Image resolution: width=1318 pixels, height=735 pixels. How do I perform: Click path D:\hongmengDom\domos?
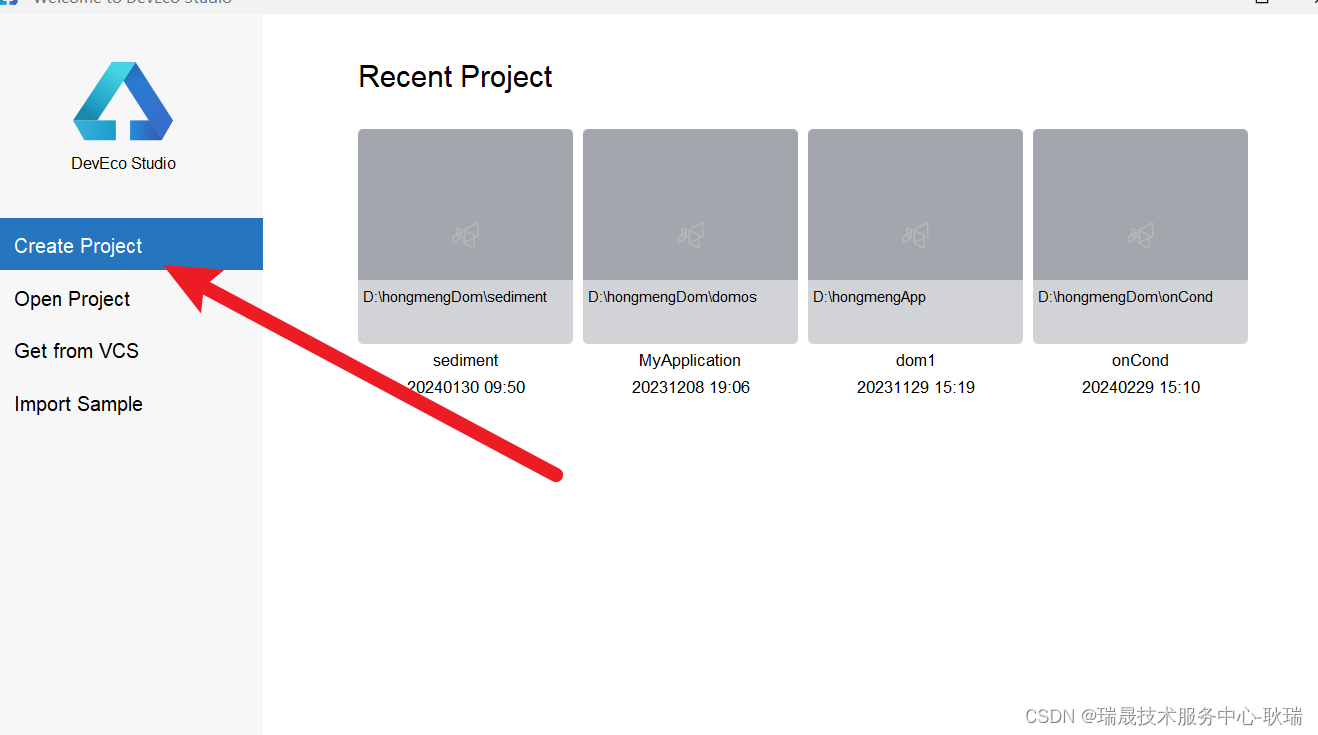pos(672,297)
